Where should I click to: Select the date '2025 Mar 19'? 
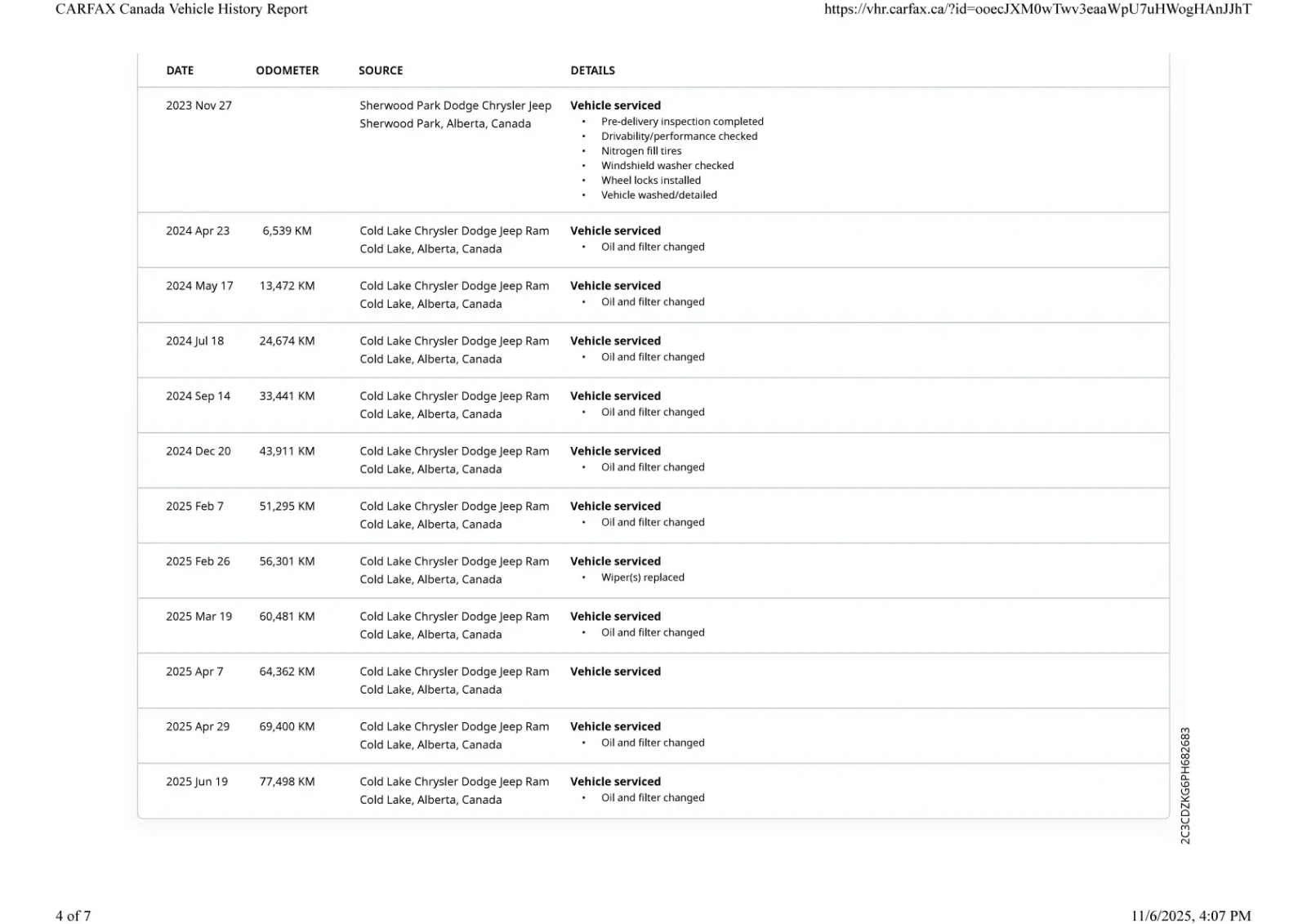pyautogui.click(x=199, y=617)
